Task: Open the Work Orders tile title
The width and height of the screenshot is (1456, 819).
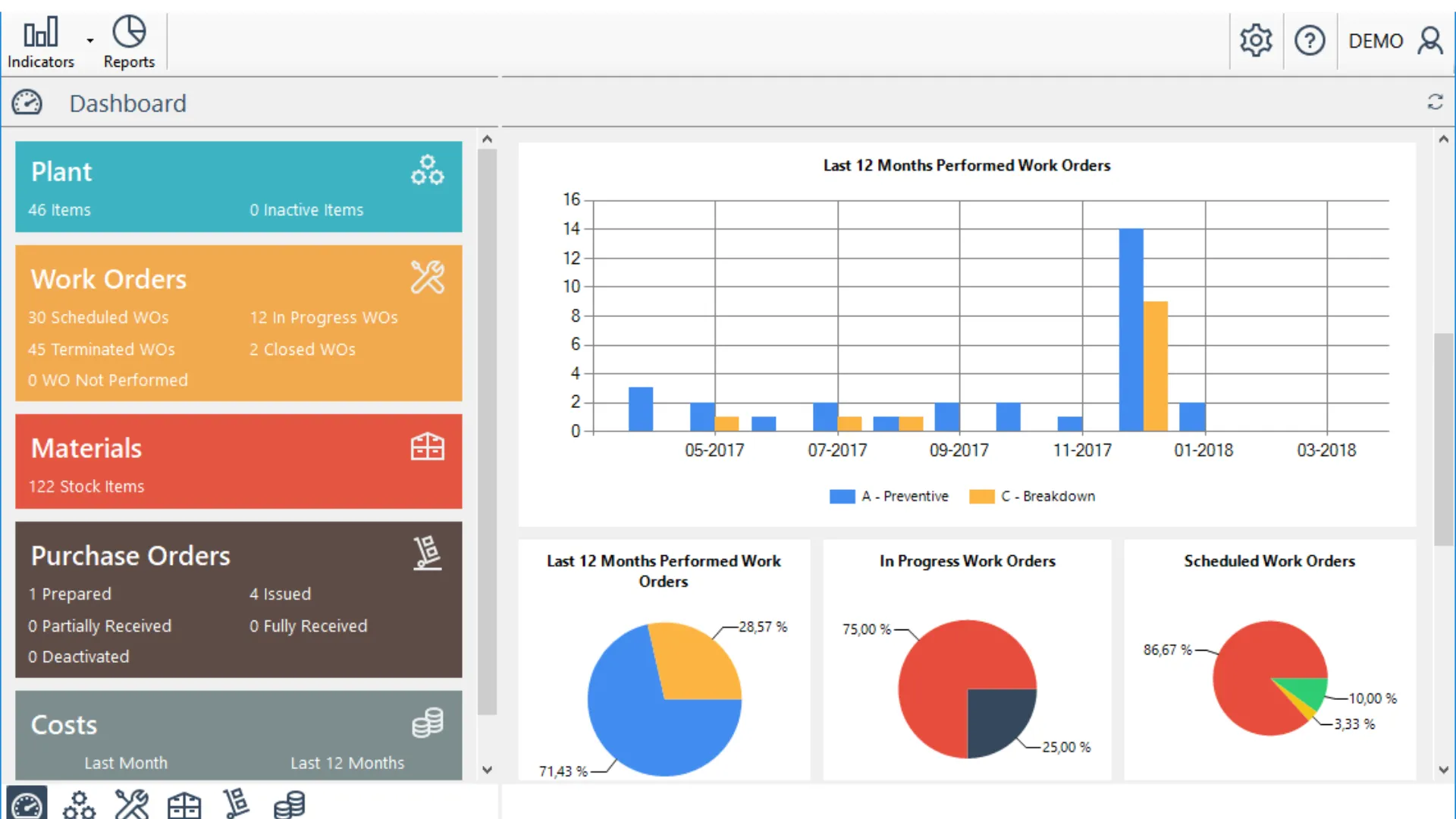Action: 108,279
